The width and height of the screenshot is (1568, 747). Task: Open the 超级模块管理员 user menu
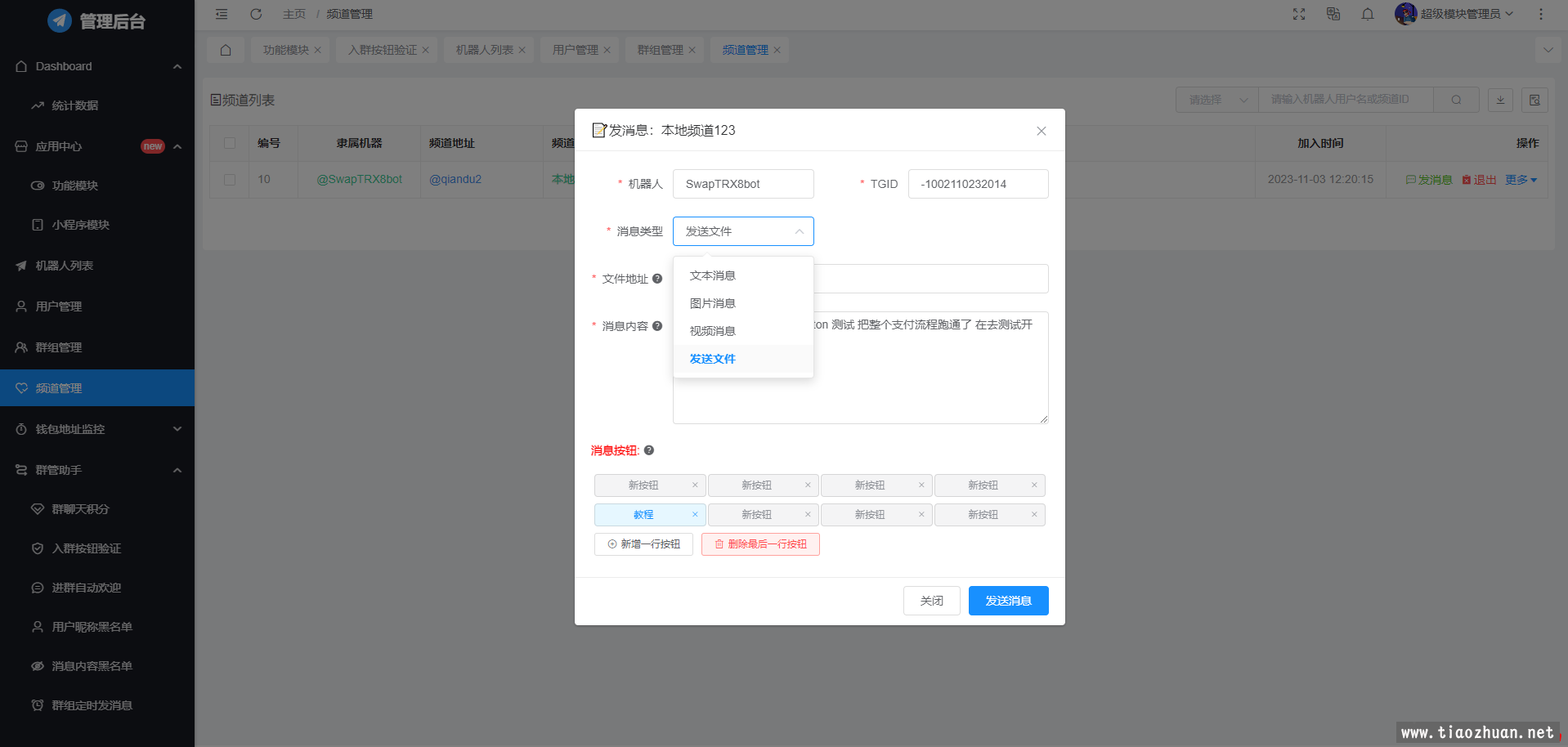(1455, 14)
